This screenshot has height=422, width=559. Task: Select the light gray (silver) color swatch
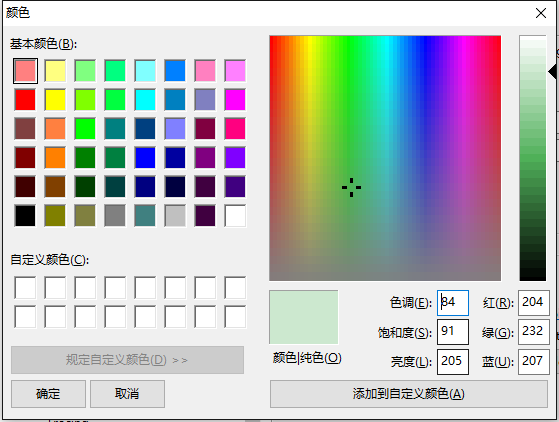(x=175, y=216)
